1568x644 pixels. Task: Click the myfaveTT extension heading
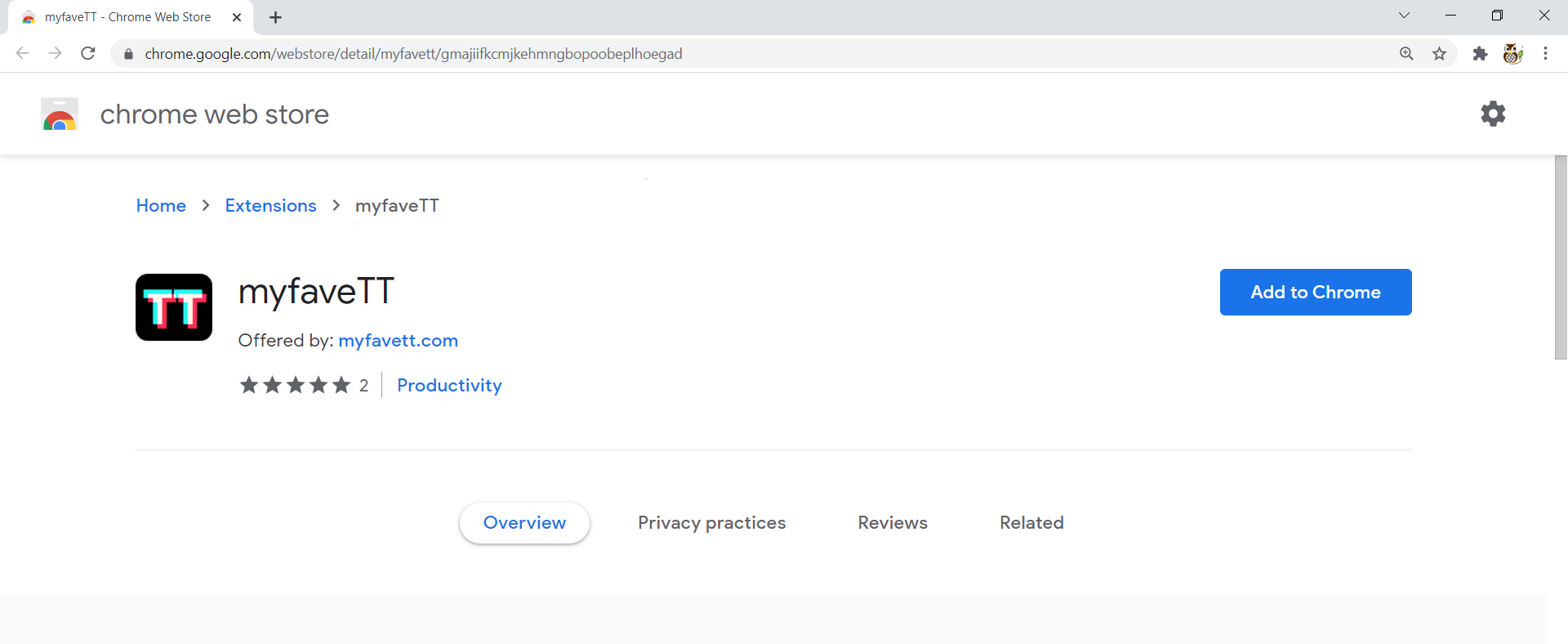coord(316,292)
